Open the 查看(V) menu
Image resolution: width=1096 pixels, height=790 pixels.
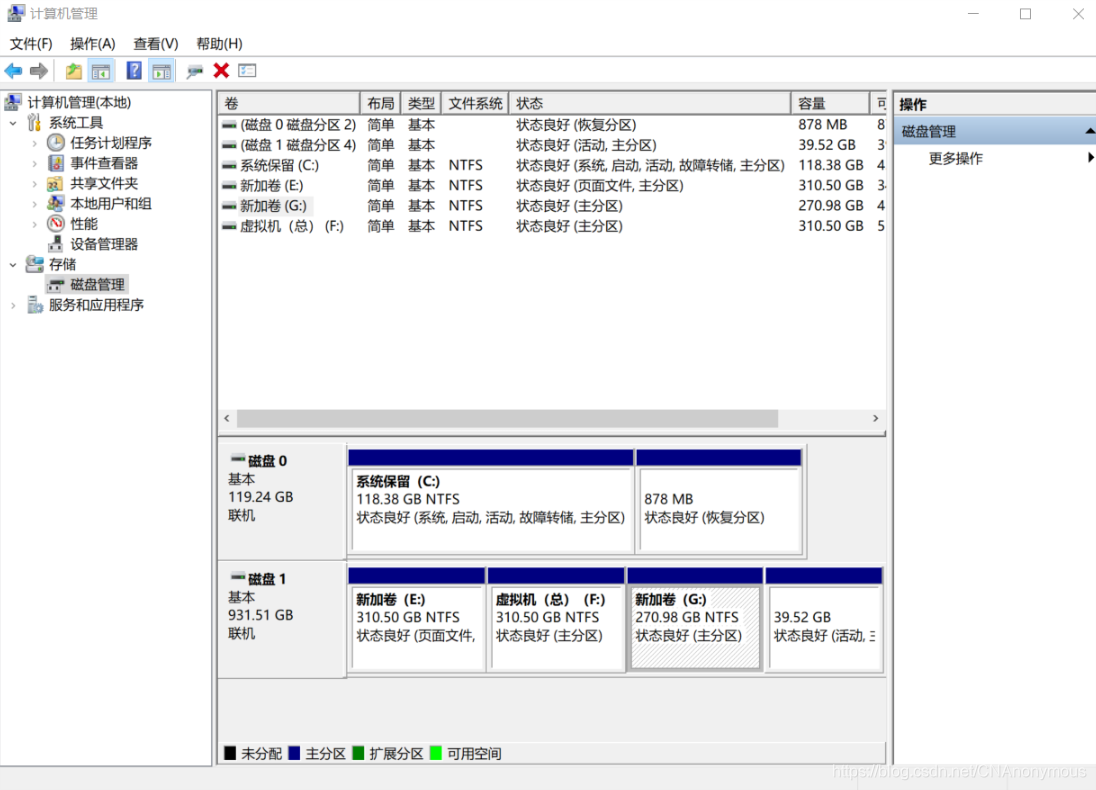[x=156, y=43]
